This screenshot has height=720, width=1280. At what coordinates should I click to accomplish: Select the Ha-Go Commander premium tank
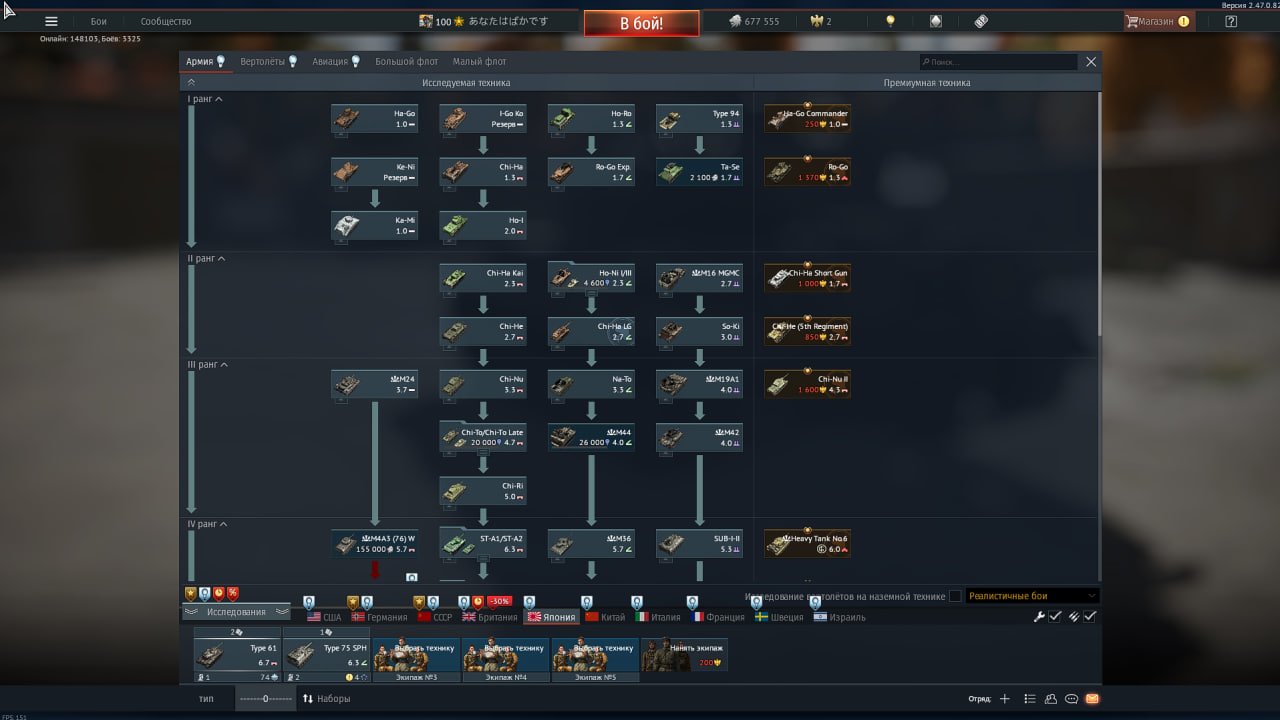coord(807,119)
